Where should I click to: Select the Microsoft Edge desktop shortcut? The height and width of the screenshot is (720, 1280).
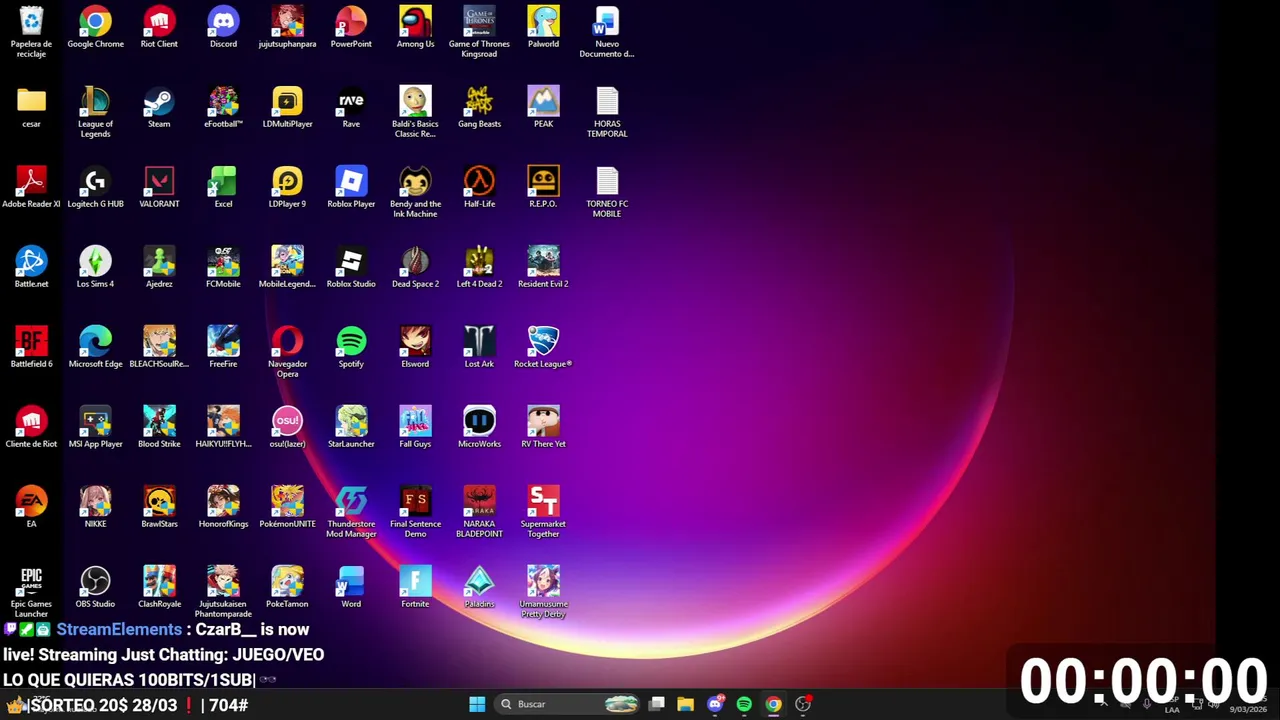95,348
